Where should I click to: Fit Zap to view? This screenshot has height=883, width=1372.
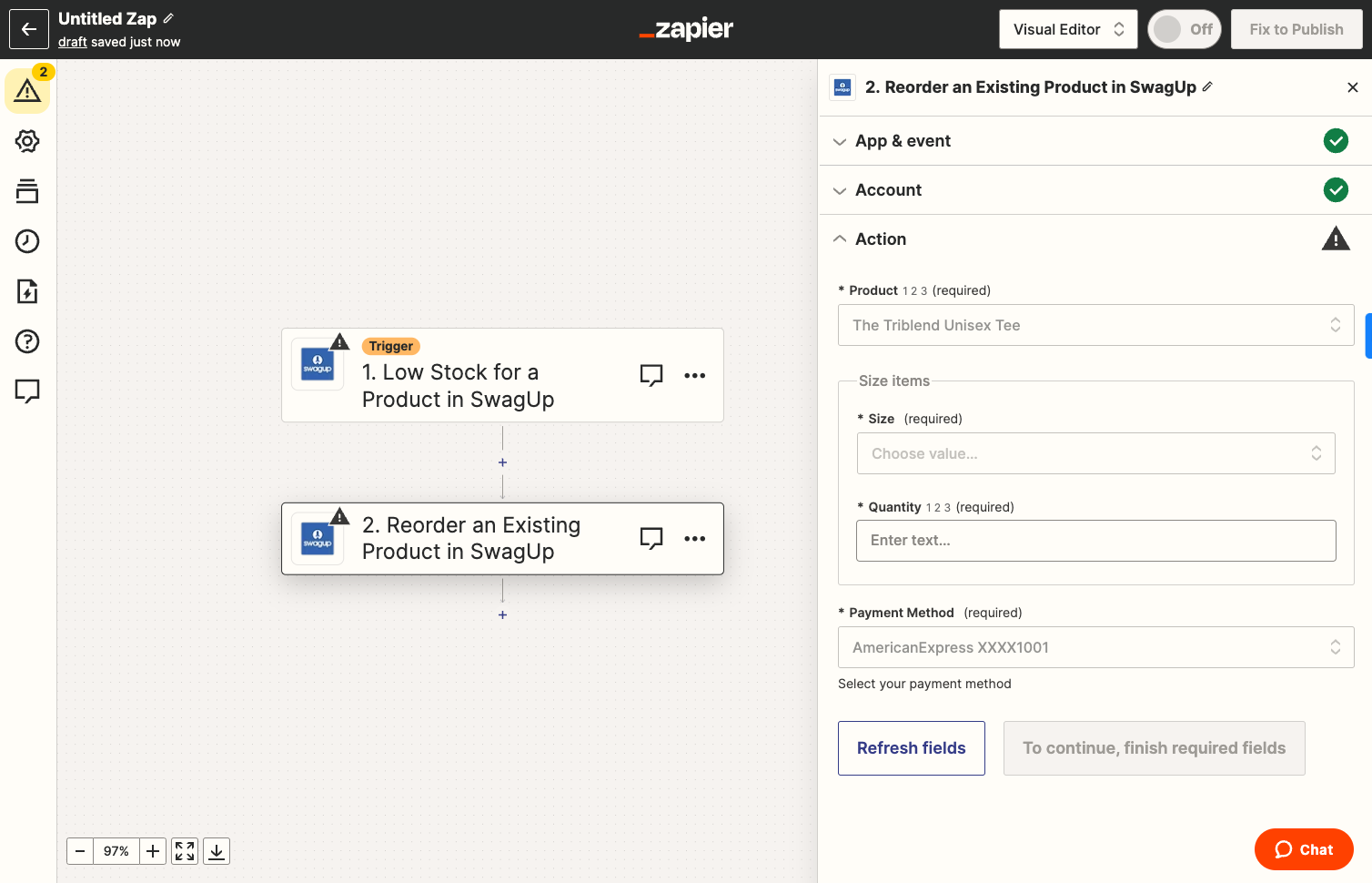coord(185,851)
